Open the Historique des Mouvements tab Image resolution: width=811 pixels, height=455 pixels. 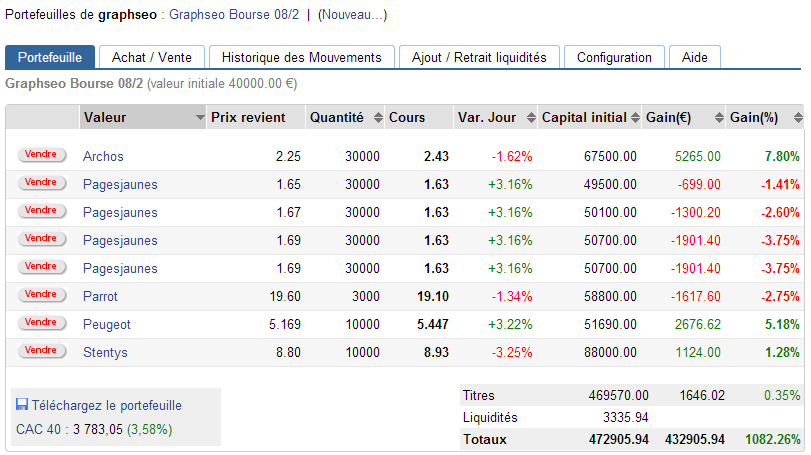[x=301, y=57]
